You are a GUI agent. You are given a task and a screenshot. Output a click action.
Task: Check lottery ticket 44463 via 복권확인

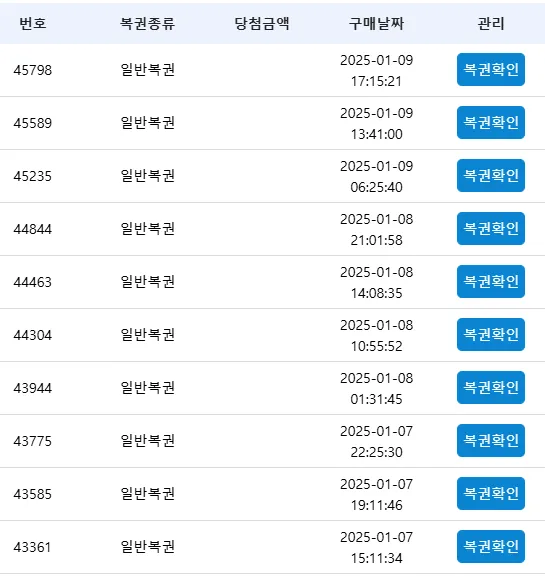(491, 281)
